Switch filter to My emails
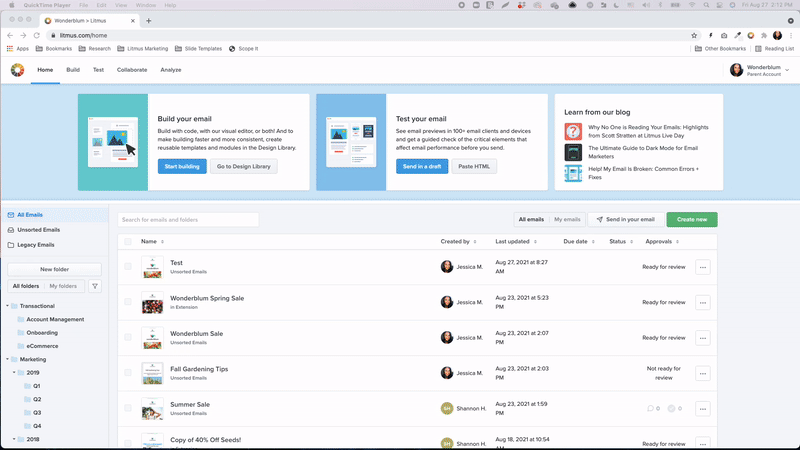The height and width of the screenshot is (450, 800). [x=567, y=219]
